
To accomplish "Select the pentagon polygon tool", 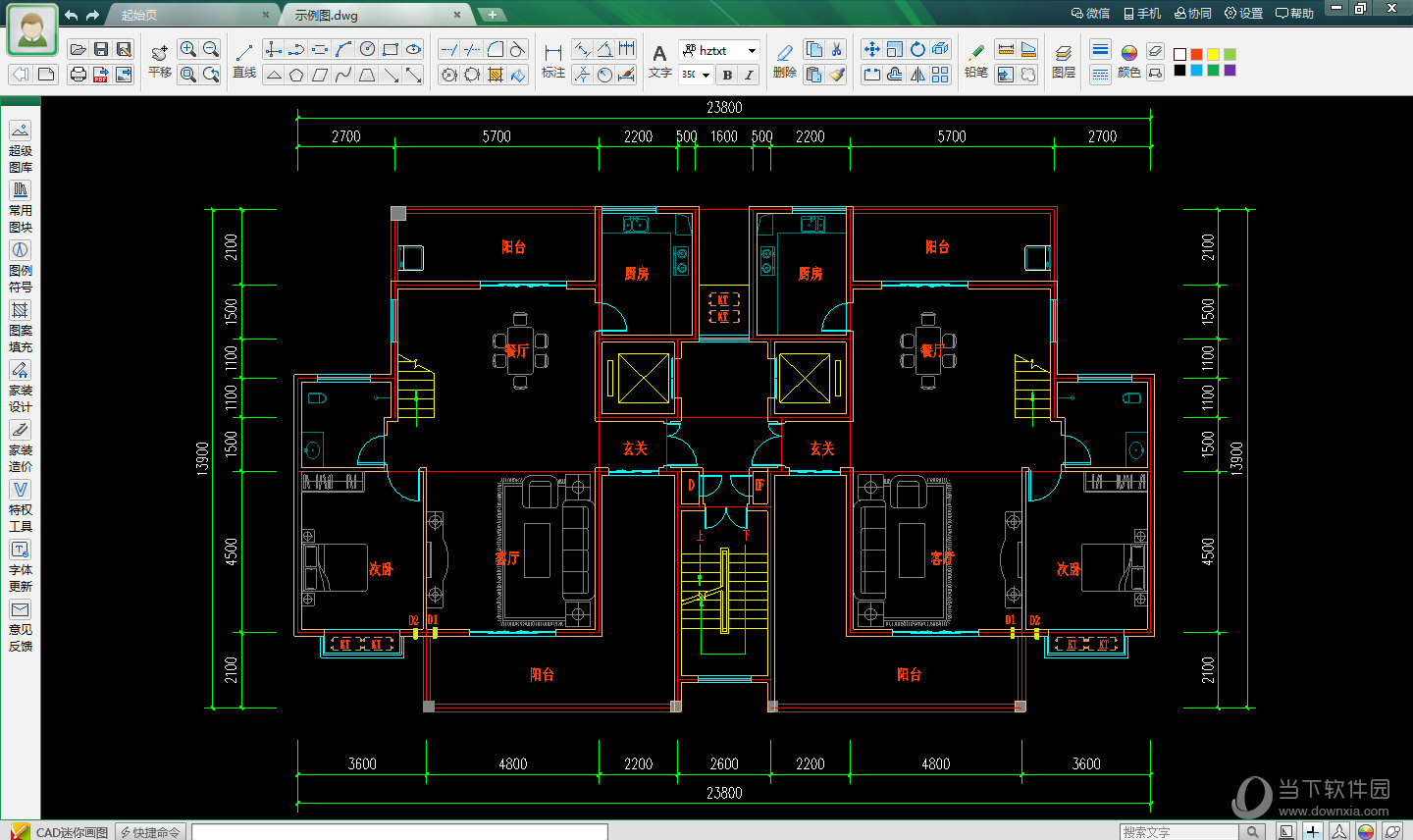I will click(x=296, y=75).
